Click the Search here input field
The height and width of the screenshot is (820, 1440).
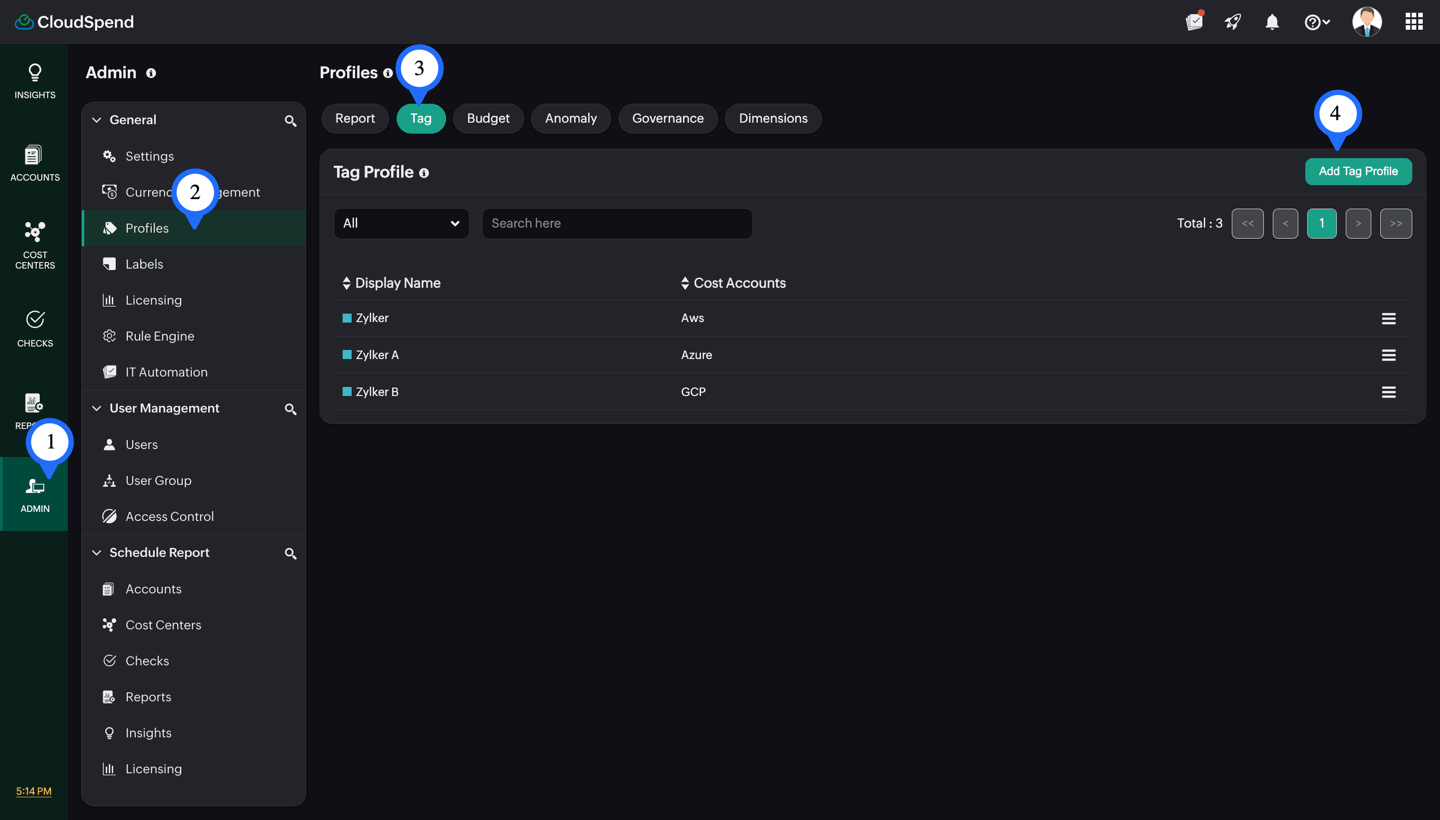[617, 223]
